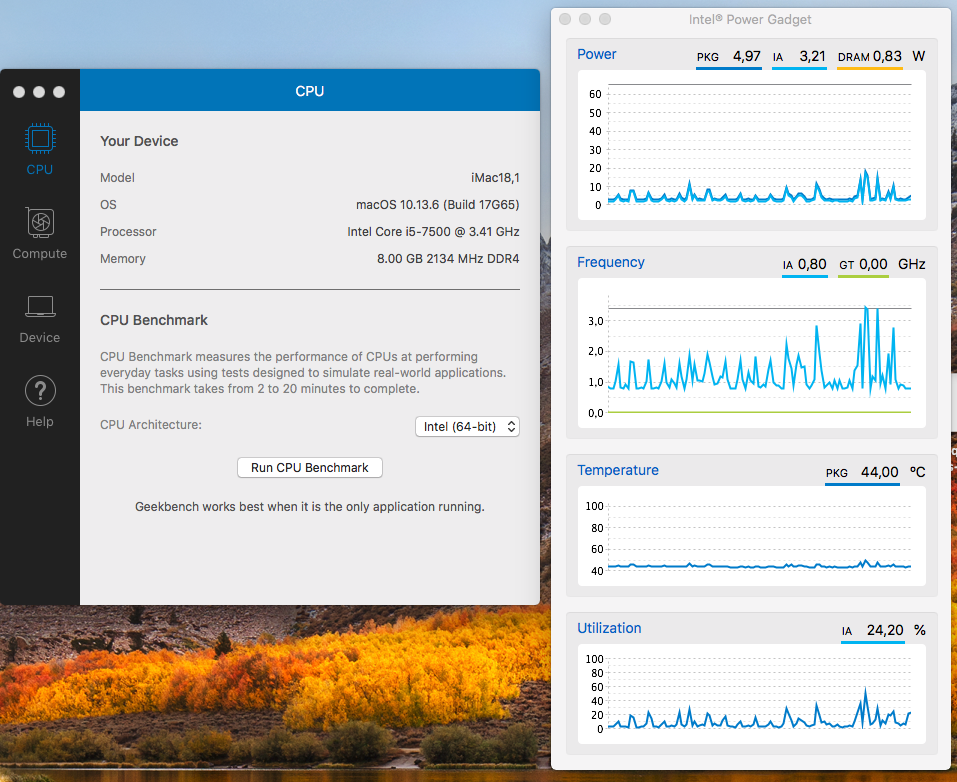Open the CPU Architecture dropdown
957x782 pixels.
click(x=467, y=427)
